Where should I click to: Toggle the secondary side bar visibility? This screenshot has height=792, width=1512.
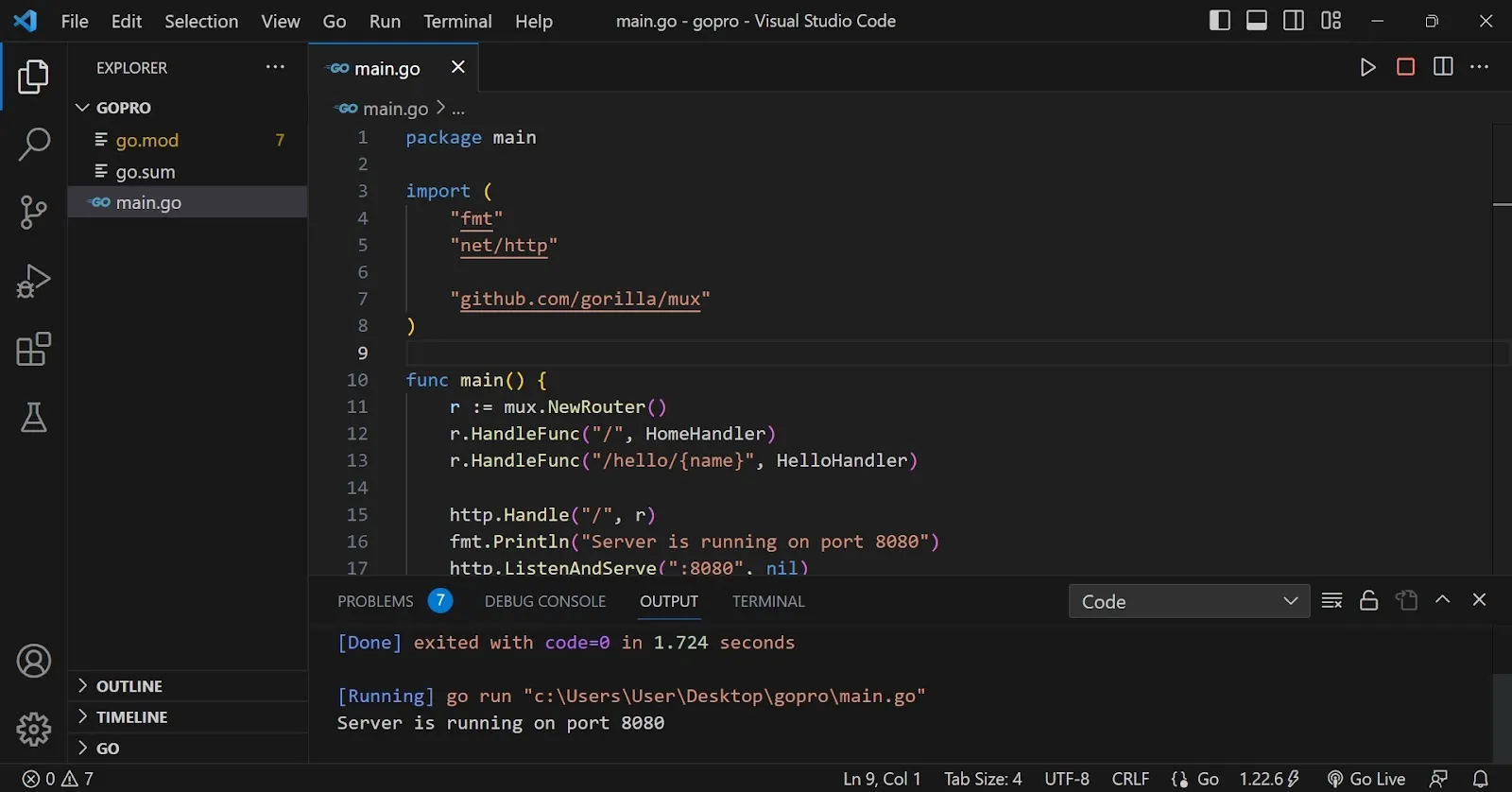[x=1294, y=20]
